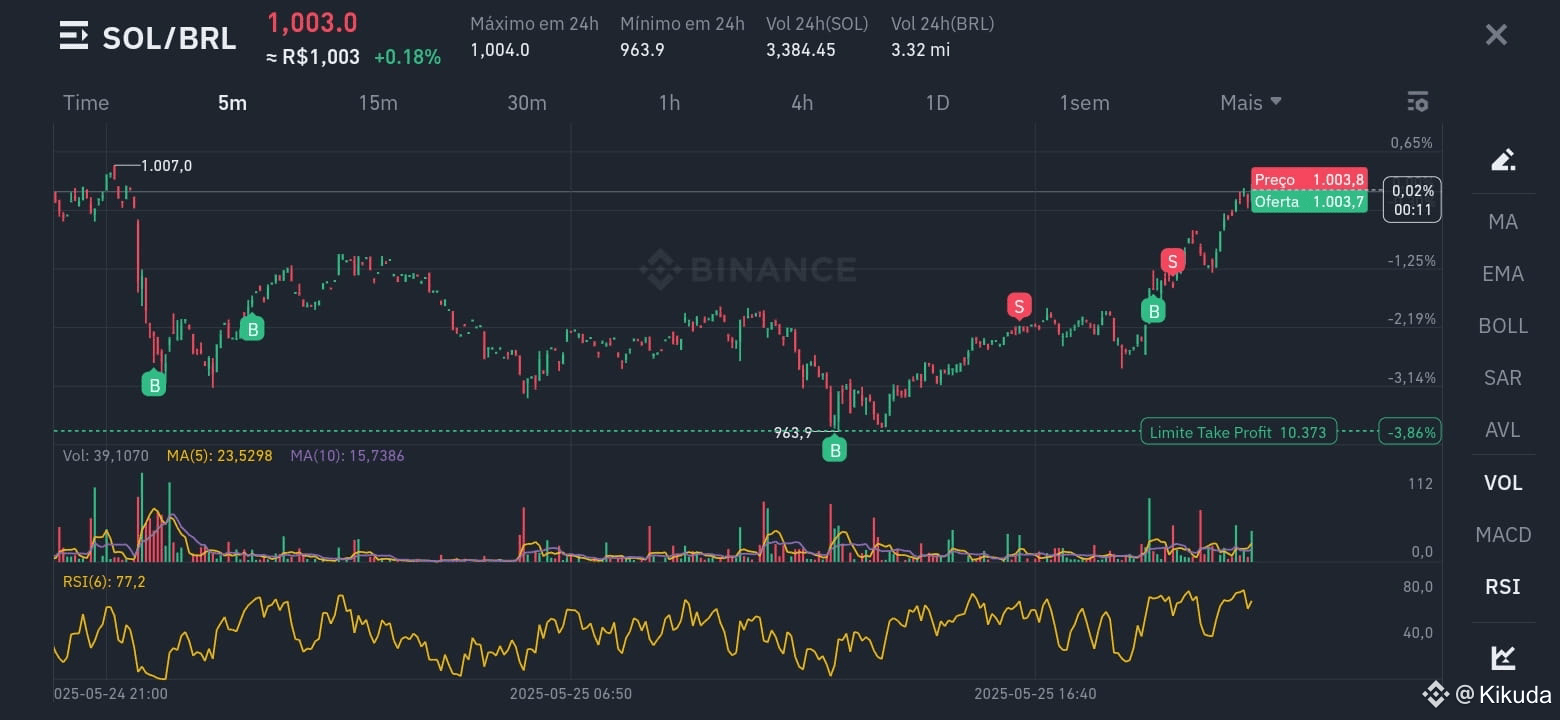Open chart indicator settings icon
The image size is (1560, 720).
(x=1417, y=102)
